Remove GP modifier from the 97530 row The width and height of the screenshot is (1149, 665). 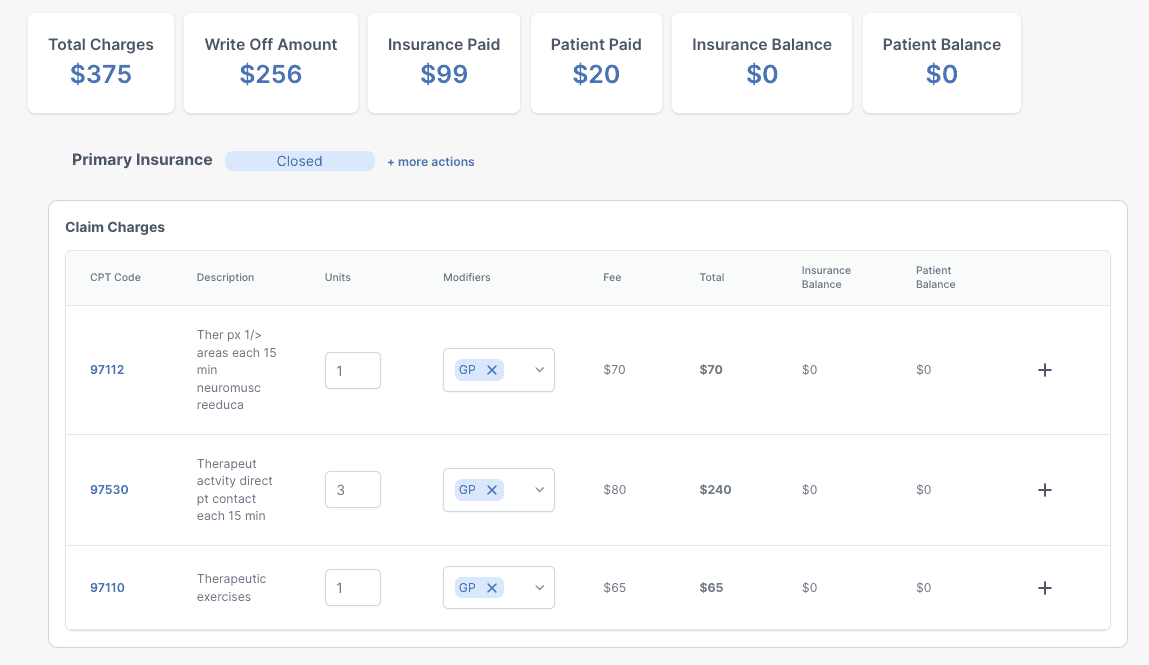click(x=492, y=490)
